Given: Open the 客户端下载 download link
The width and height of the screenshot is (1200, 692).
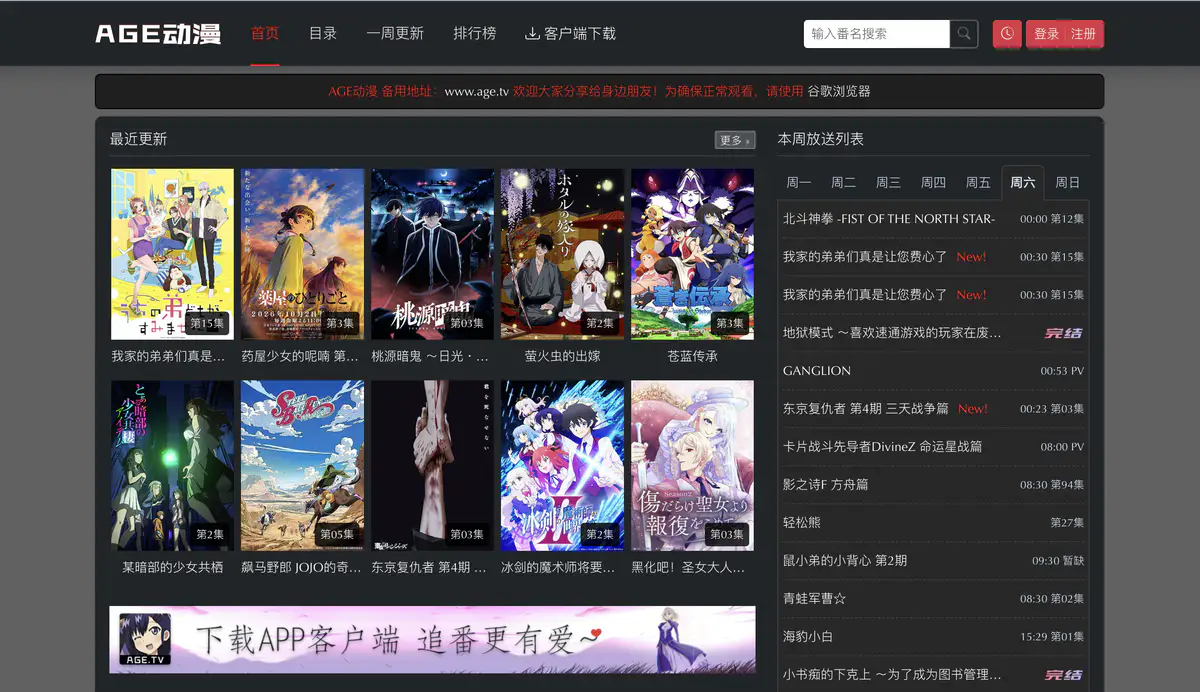Looking at the screenshot, I should coord(570,33).
